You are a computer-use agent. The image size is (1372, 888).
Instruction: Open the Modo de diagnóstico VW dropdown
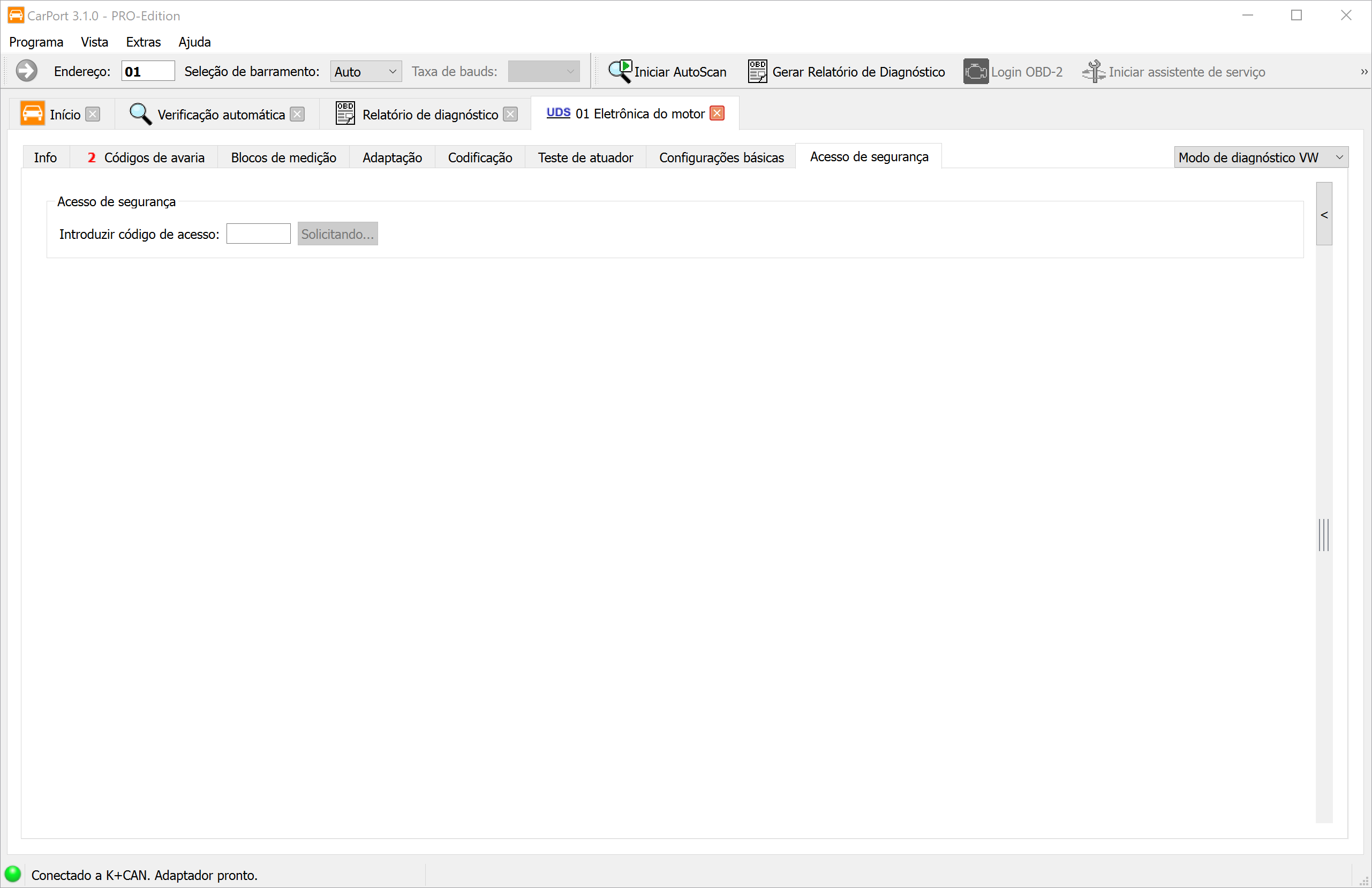1260,157
